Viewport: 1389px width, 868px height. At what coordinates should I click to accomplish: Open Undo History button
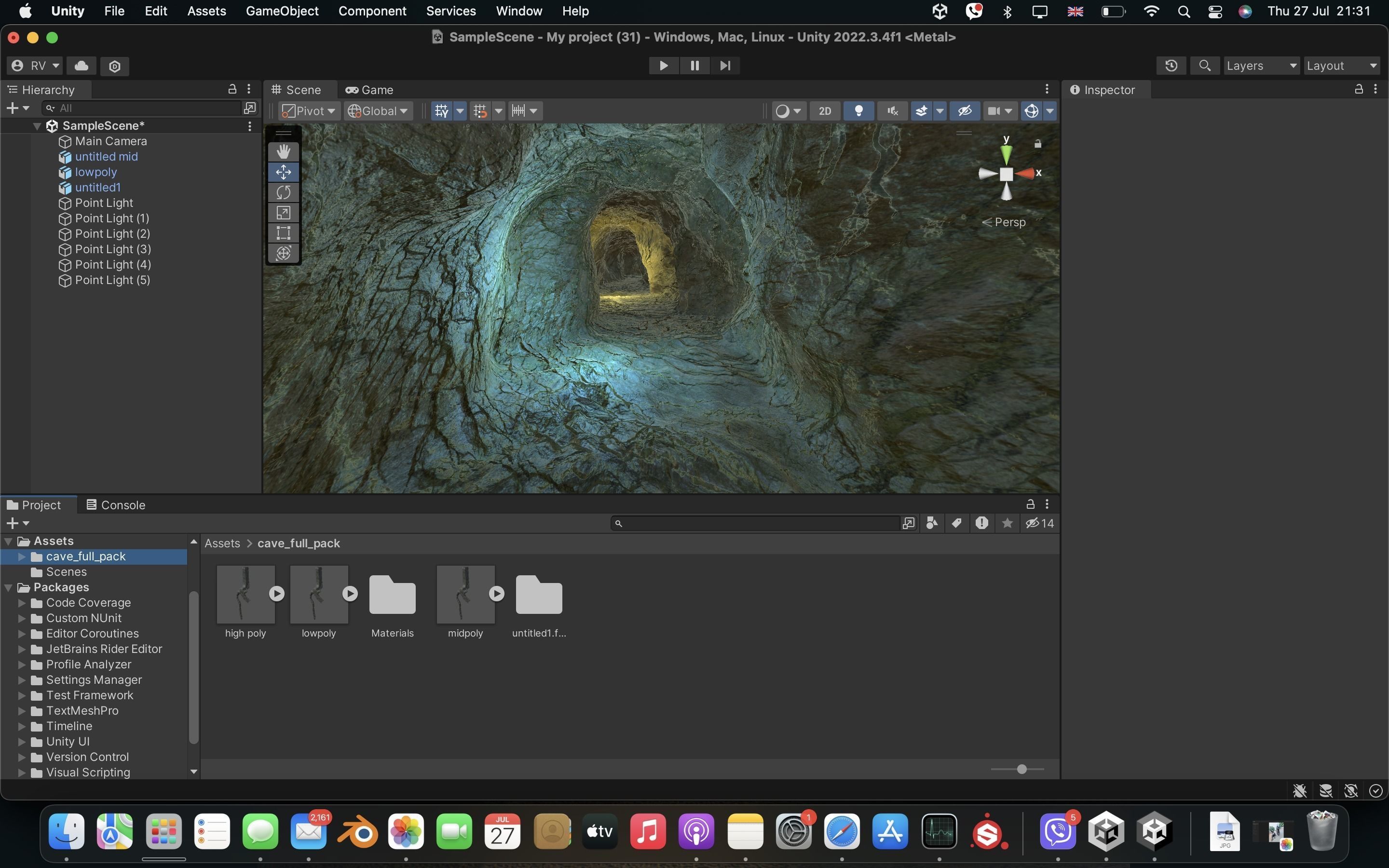[1171, 66]
